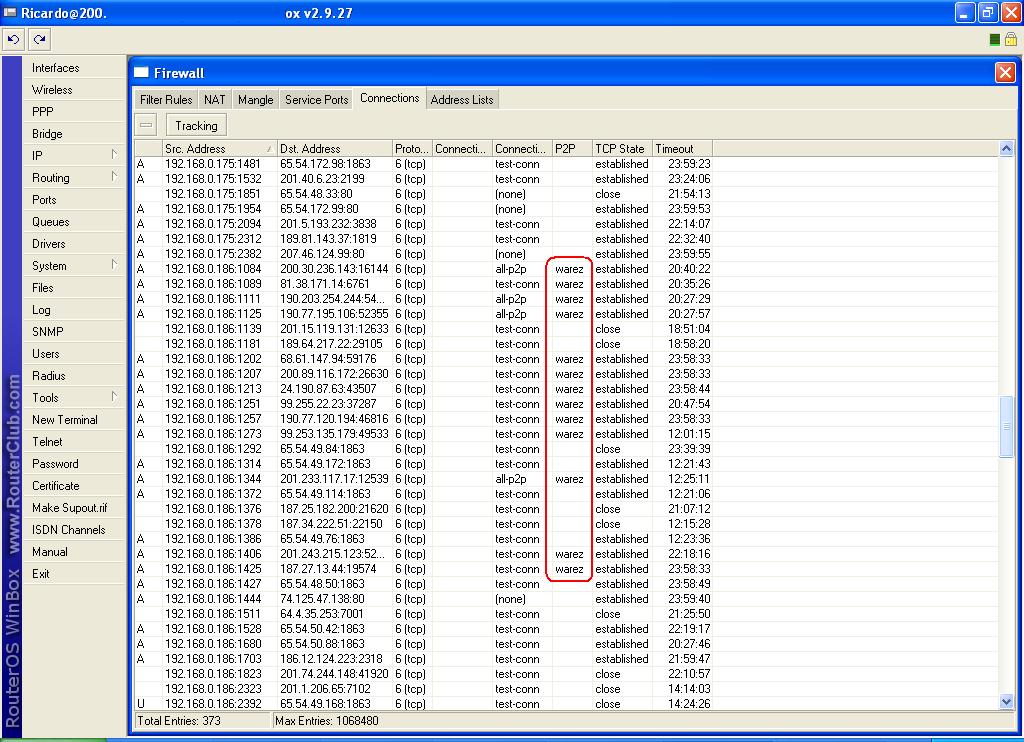
Task: Expand the Tools submenu arrow
Action: (x=114, y=396)
